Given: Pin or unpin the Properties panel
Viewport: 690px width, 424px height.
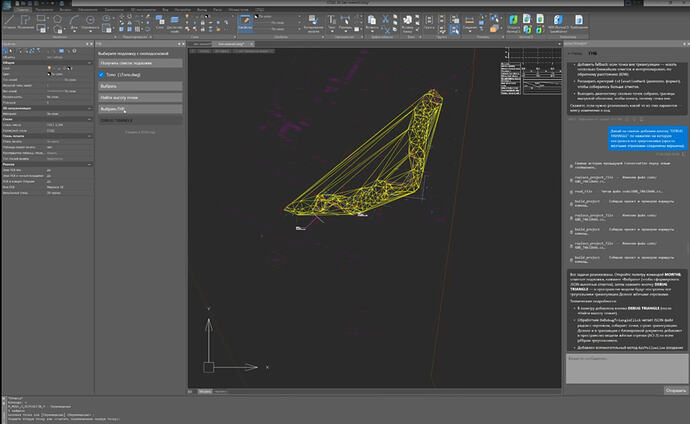Looking at the screenshot, I should [87, 44].
